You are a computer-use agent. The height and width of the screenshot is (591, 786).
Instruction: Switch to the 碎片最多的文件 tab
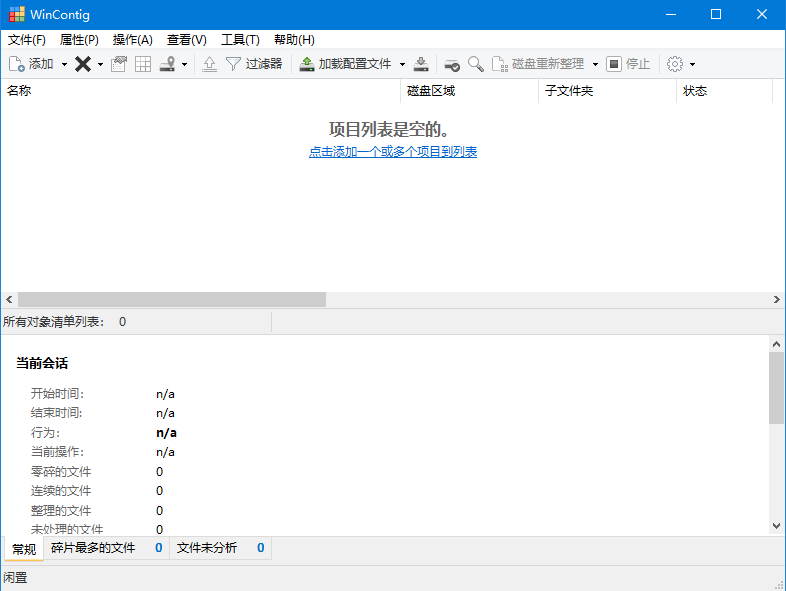pos(107,548)
